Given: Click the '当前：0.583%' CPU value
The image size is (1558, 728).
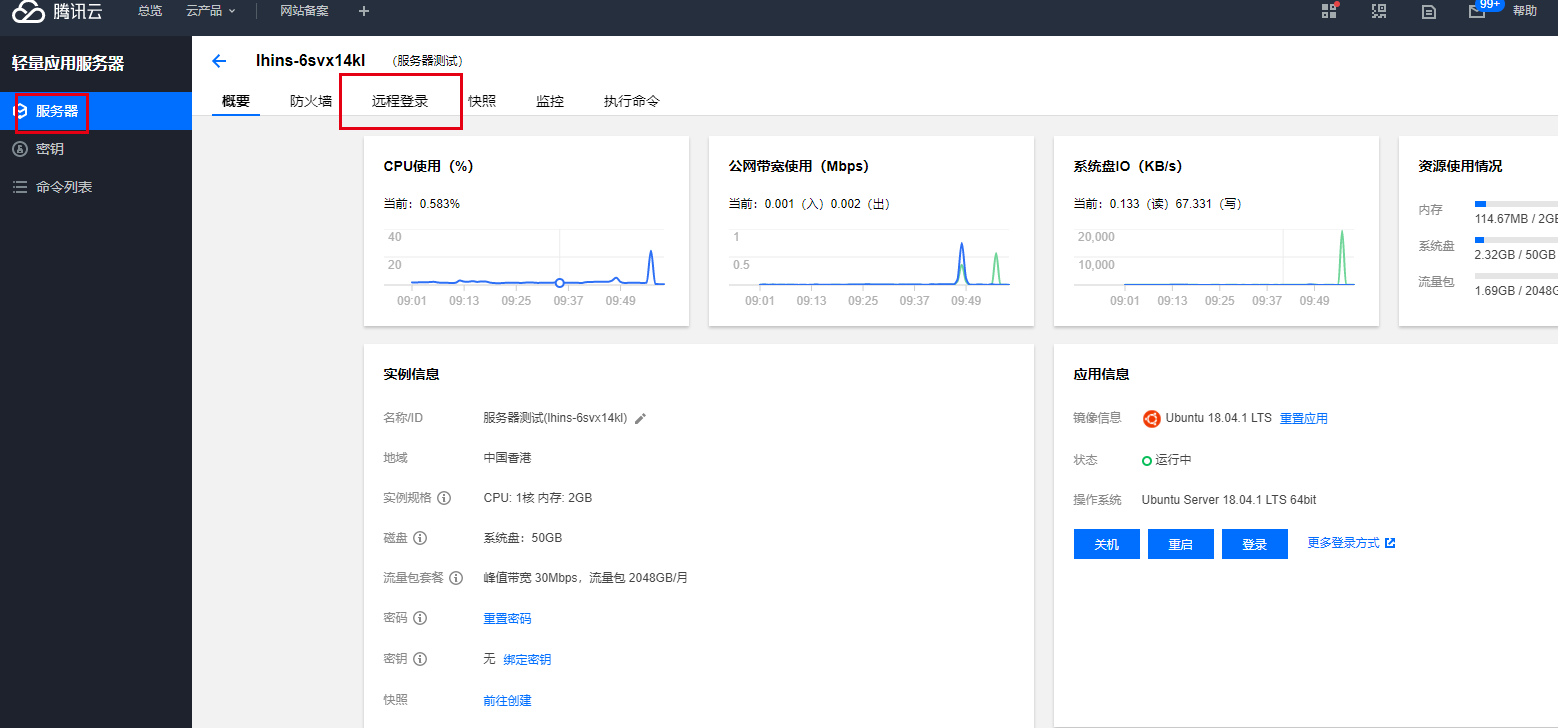Looking at the screenshot, I should [x=422, y=204].
